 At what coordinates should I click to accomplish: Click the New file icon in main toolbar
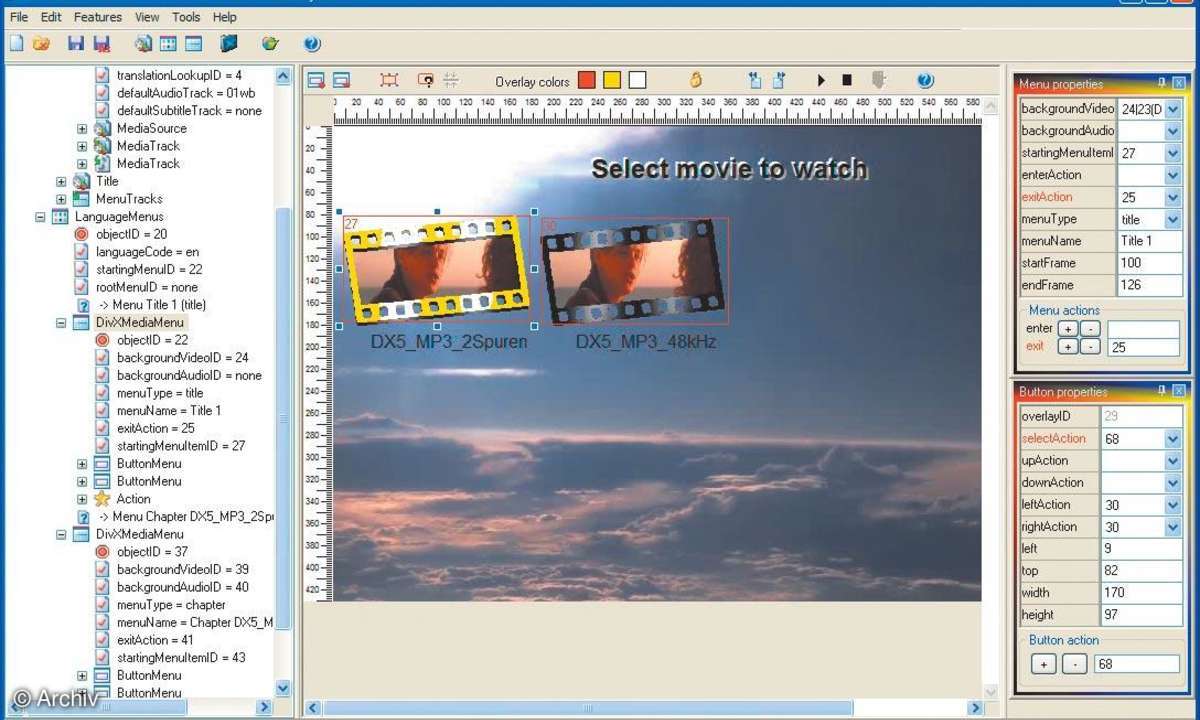17,43
